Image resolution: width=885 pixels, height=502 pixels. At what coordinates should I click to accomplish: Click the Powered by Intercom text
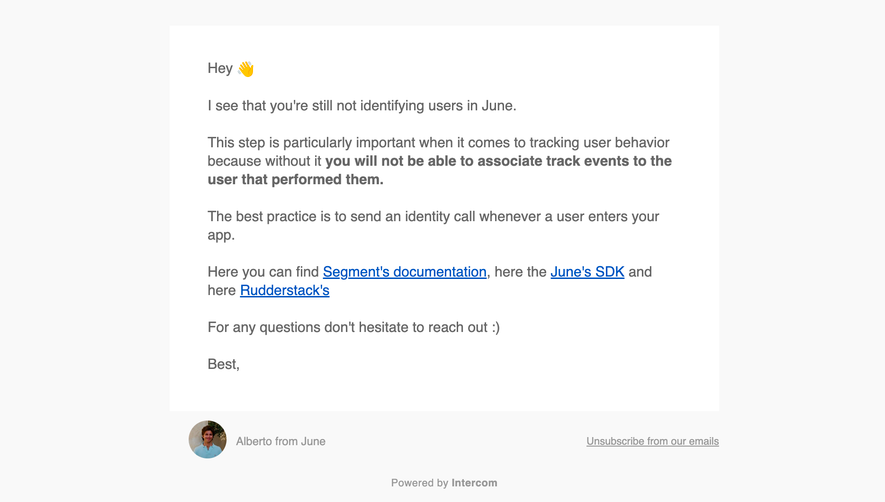pos(444,483)
